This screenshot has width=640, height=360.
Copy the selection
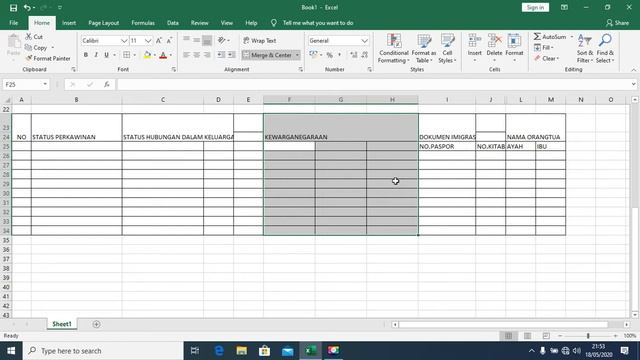[x=36, y=48]
